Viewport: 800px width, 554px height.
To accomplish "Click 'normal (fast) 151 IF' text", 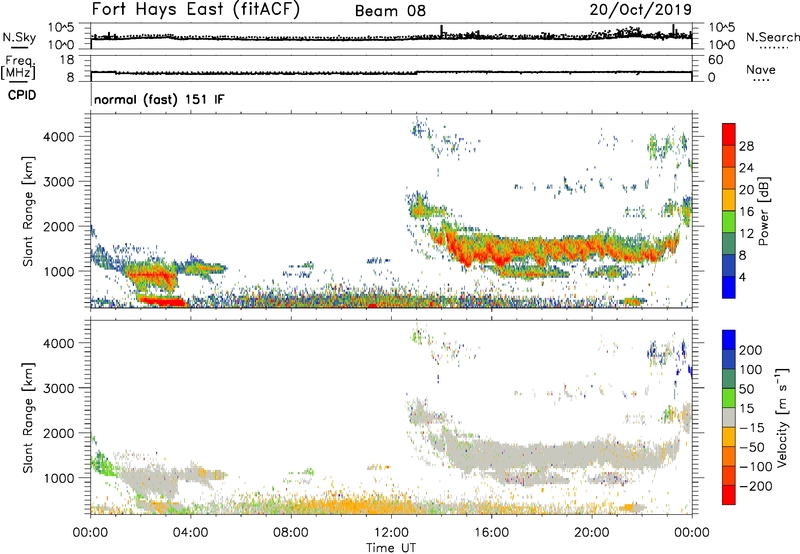I will [x=159, y=99].
